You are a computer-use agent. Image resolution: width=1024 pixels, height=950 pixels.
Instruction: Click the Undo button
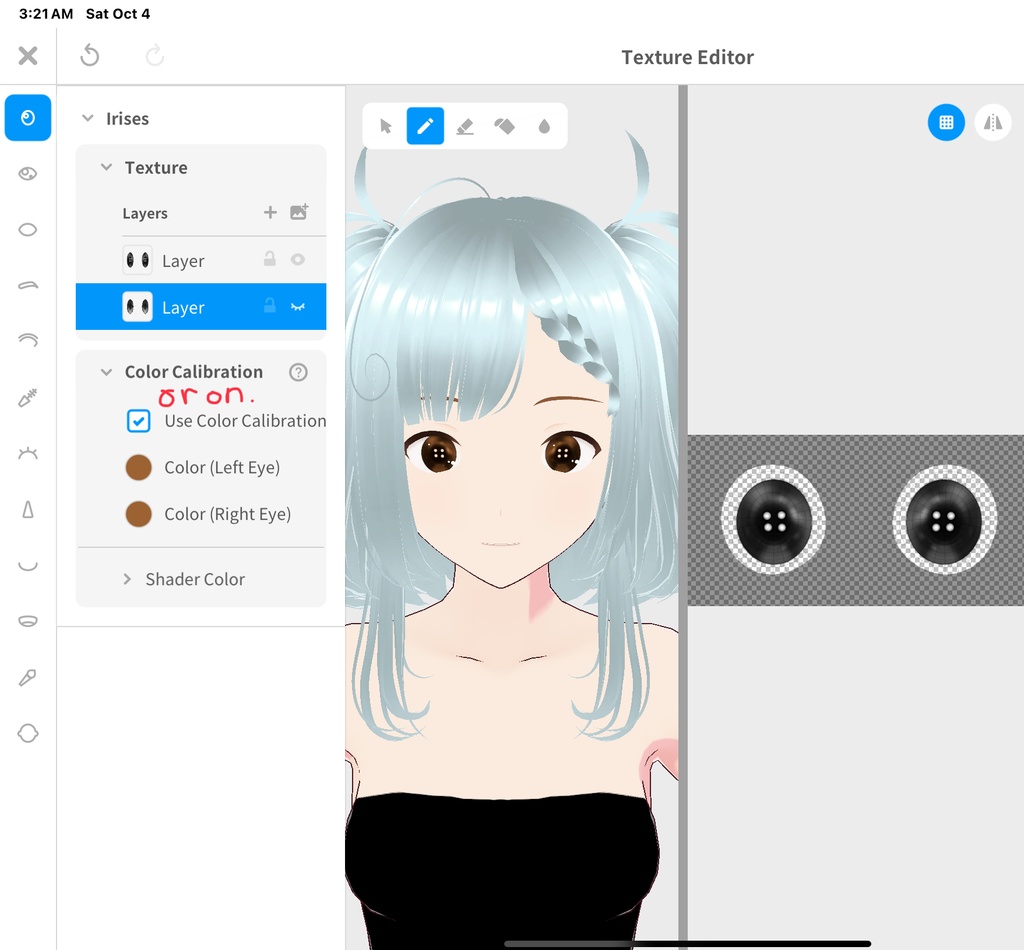(x=89, y=56)
